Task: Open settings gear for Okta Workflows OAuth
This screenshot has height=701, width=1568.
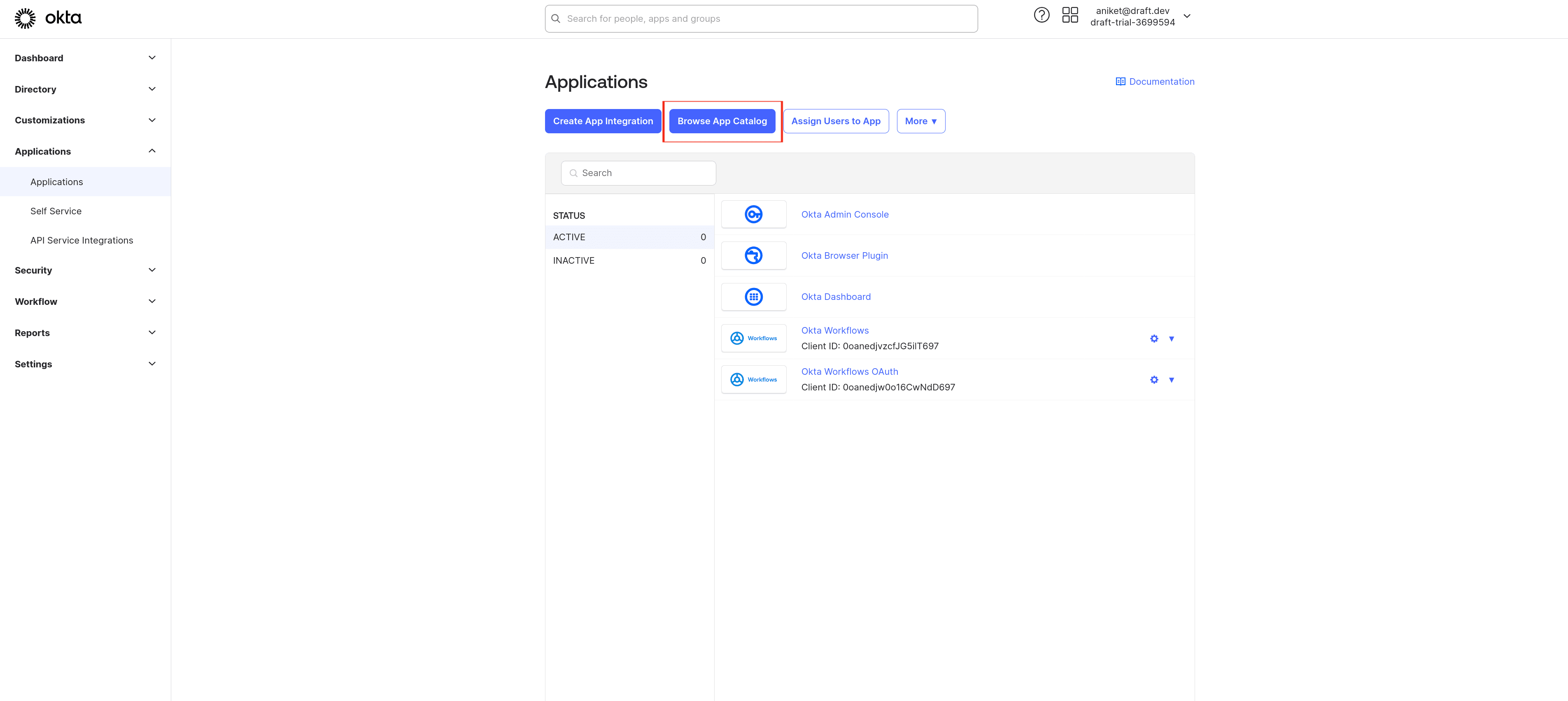Action: [x=1154, y=379]
